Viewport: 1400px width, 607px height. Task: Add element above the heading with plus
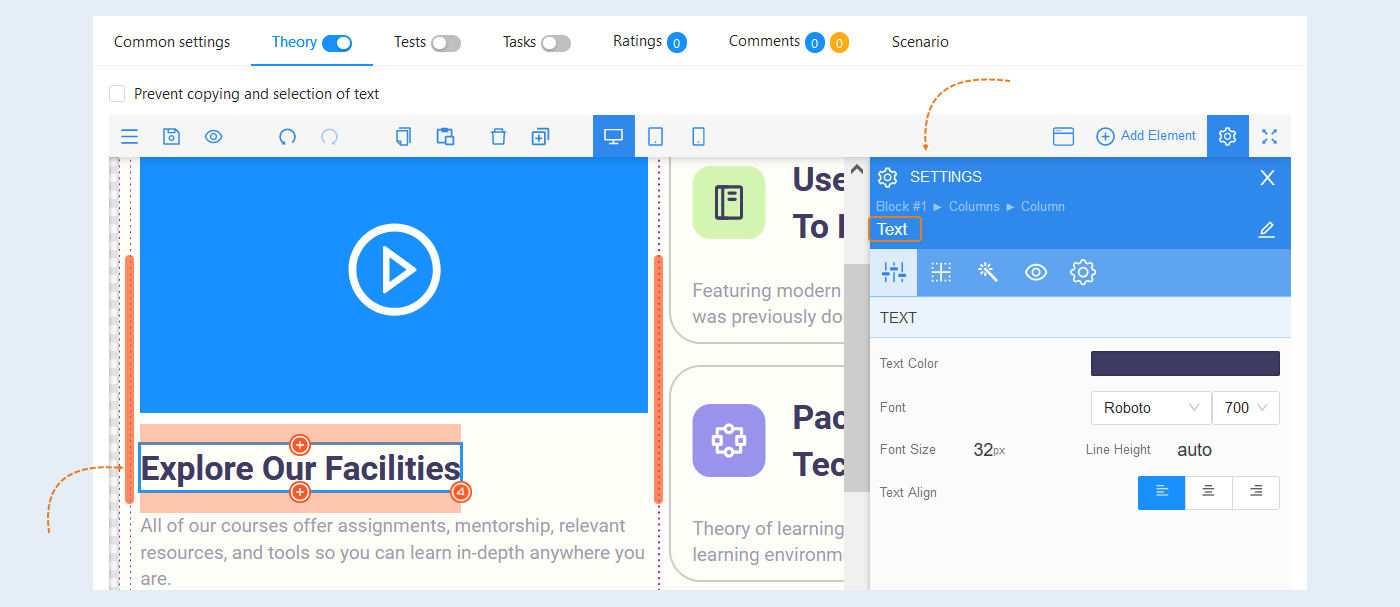click(299, 444)
